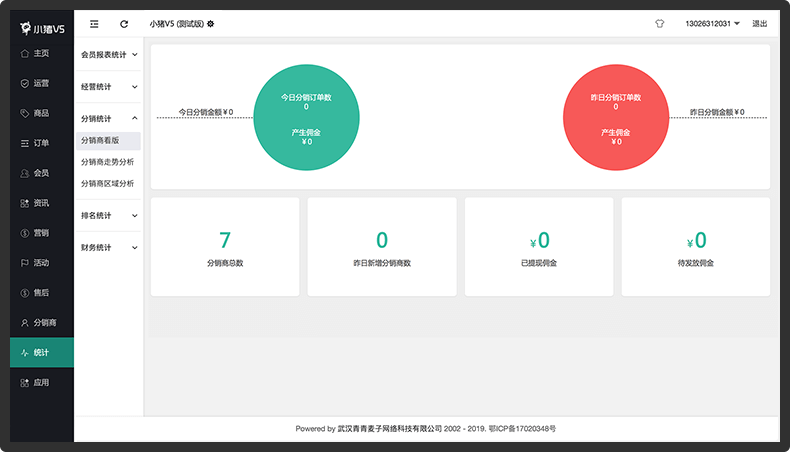The image size is (790, 452).
Task: Expand 财务统计 section
Action: pos(108,247)
